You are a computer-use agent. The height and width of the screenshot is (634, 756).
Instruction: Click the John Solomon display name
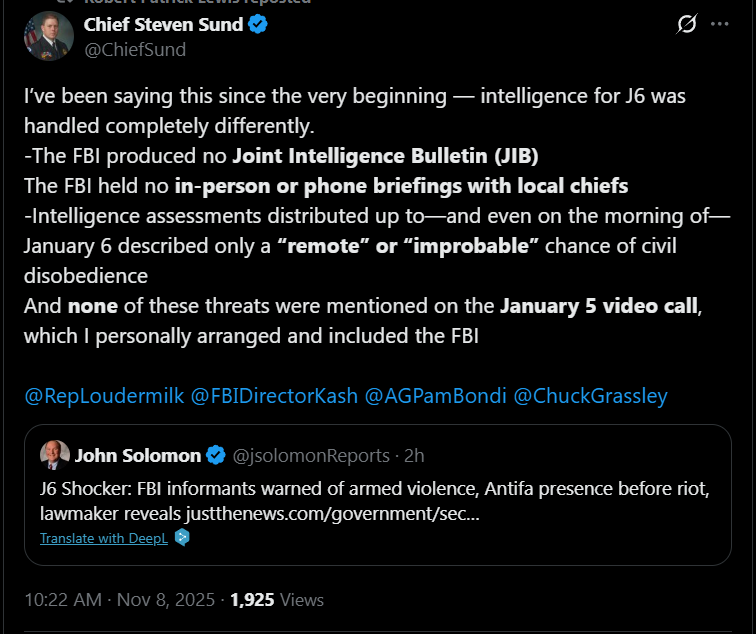click(137, 456)
